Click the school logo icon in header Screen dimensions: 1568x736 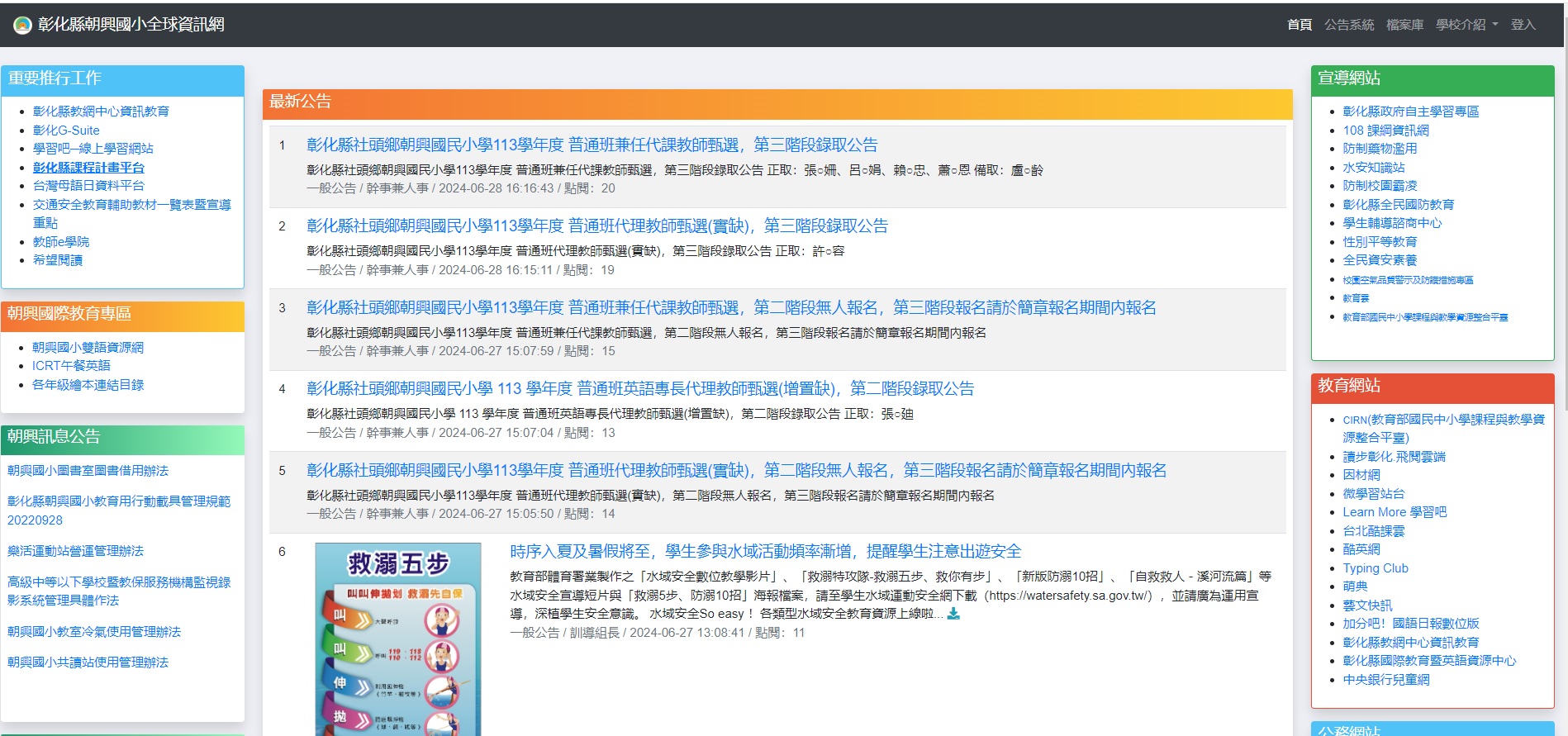pyautogui.click(x=22, y=25)
